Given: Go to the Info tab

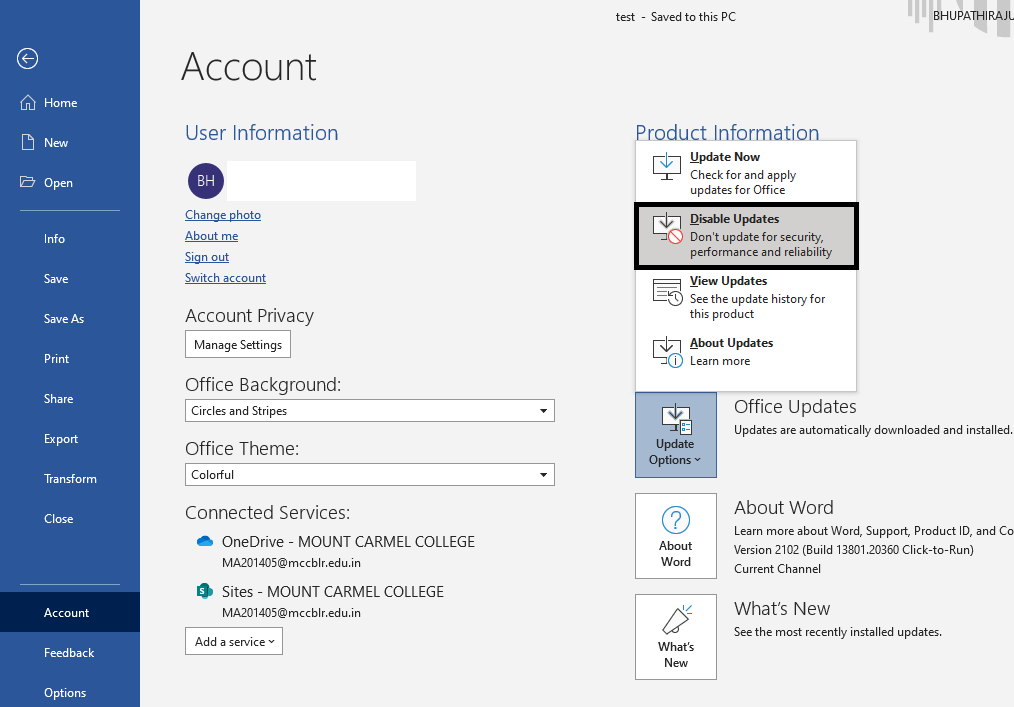Looking at the screenshot, I should click(x=70, y=239).
